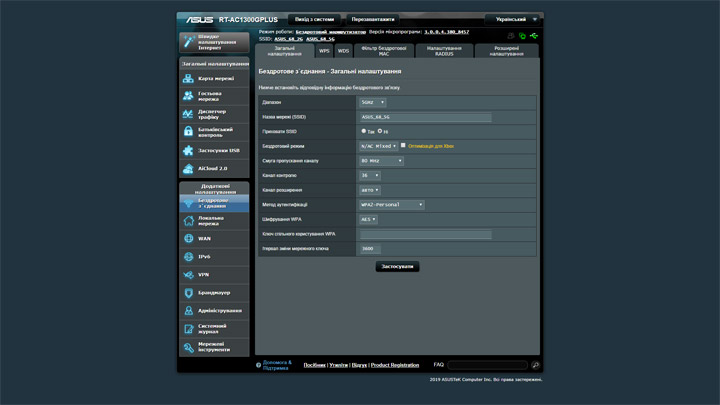Open USB Applications (Застосунки USB) puzzle icon
This screenshot has height=405, width=720.
pos(188,150)
